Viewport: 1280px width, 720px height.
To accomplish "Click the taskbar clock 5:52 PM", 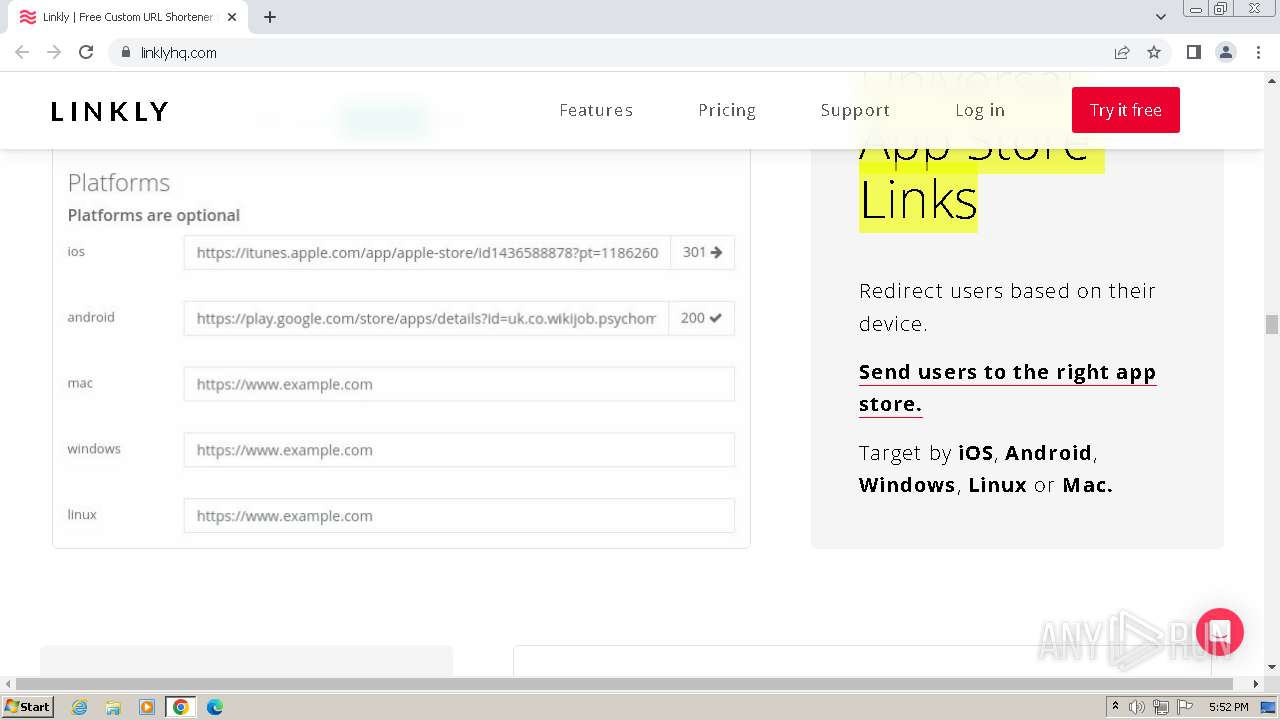I will [x=1228, y=707].
